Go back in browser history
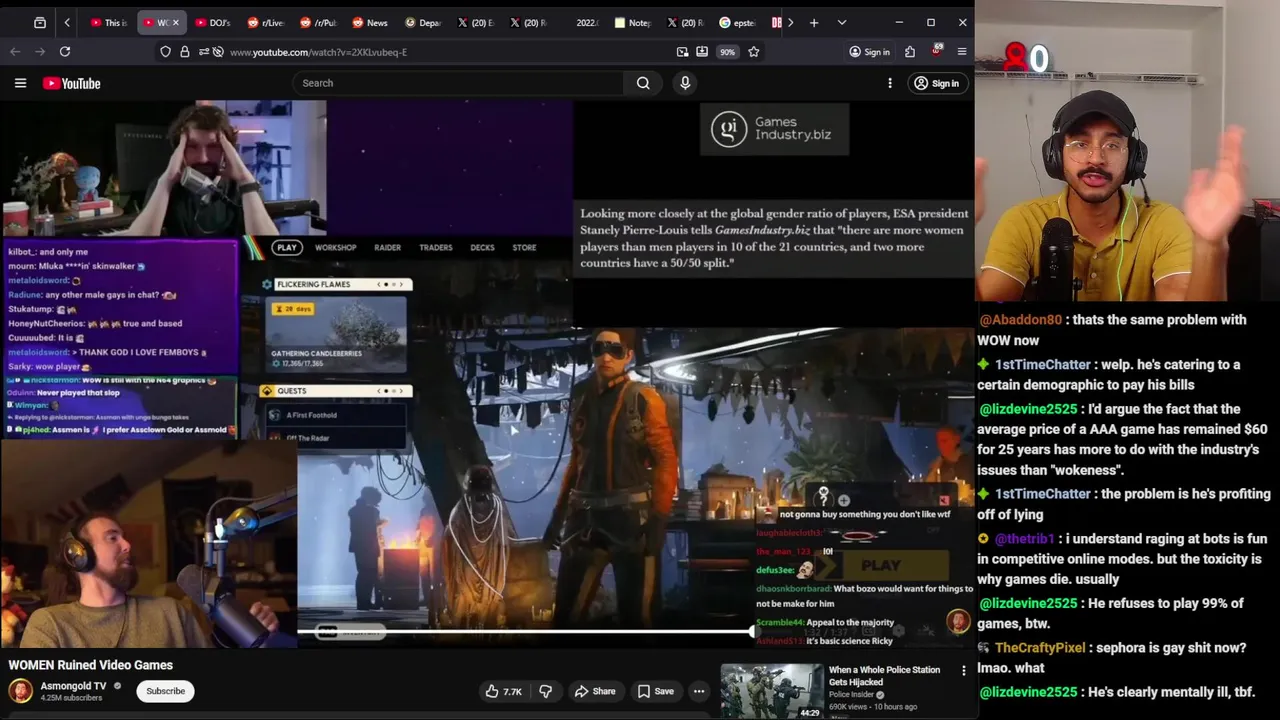Image resolution: width=1280 pixels, height=720 pixels. 15,51
